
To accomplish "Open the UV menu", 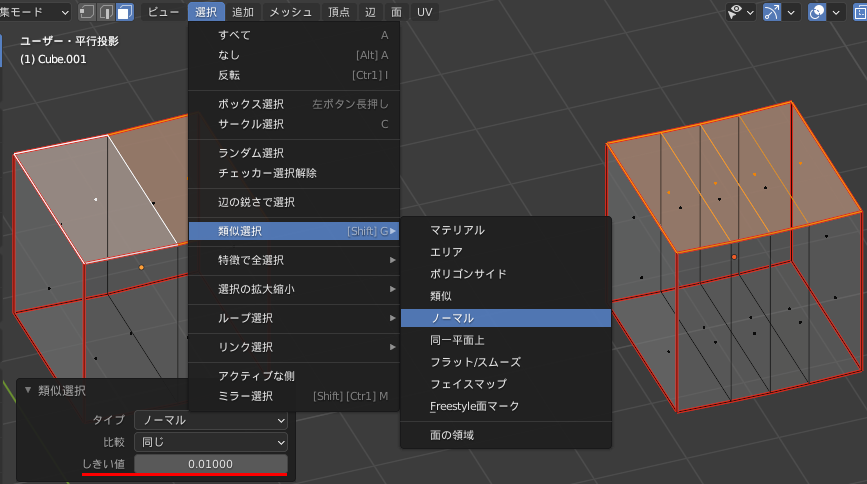I will pyautogui.click(x=425, y=12).
